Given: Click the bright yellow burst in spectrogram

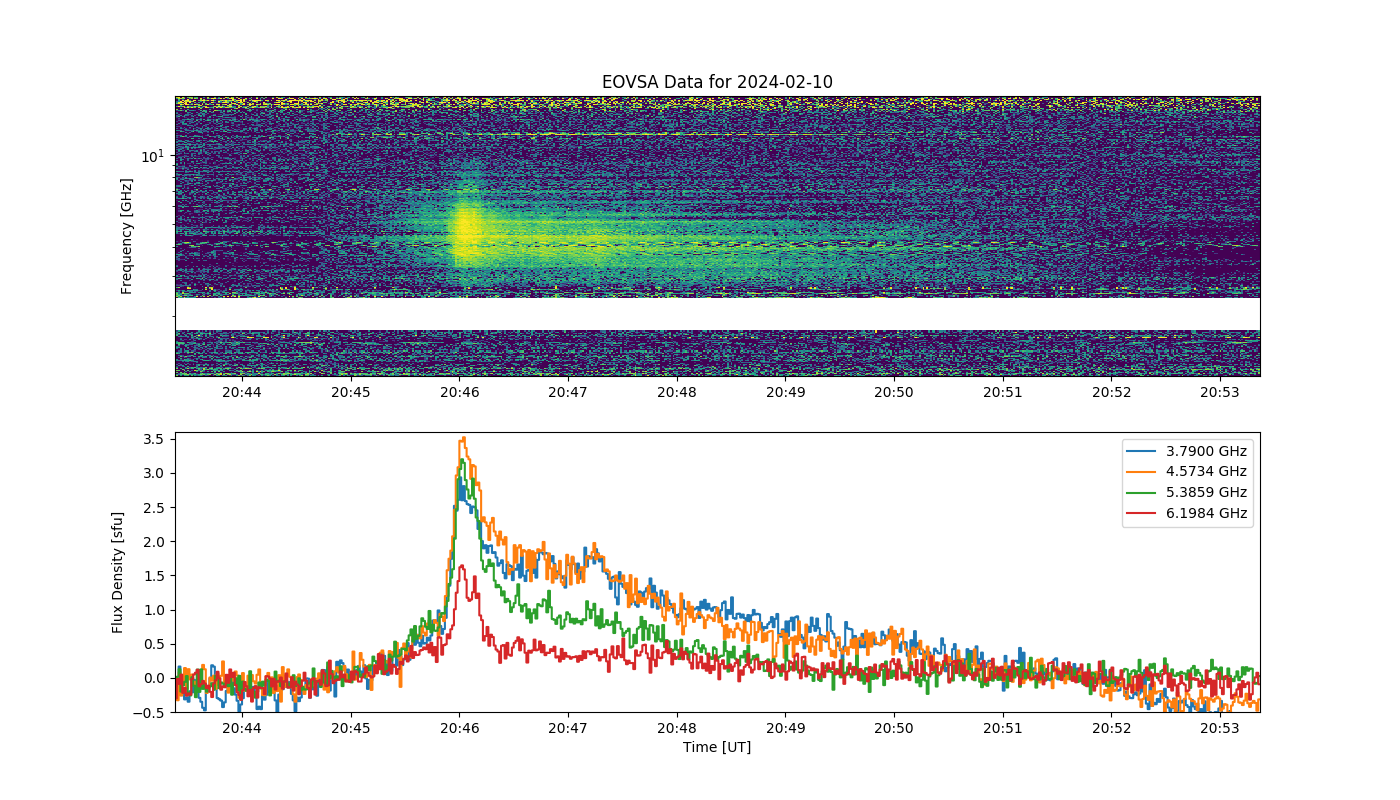Looking at the screenshot, I should (465, 232).
